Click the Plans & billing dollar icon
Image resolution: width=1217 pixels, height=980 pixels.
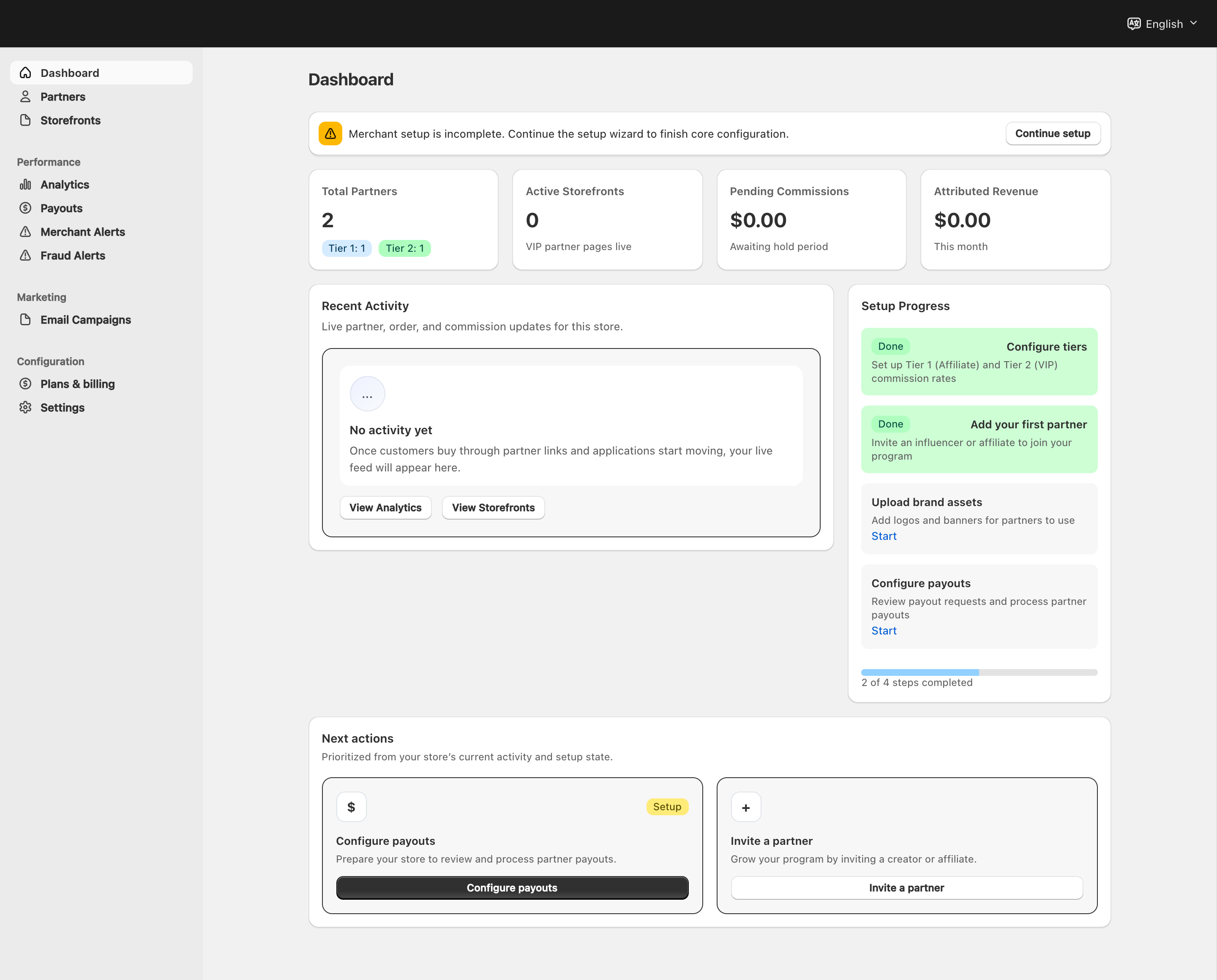(x=25, y=384)
